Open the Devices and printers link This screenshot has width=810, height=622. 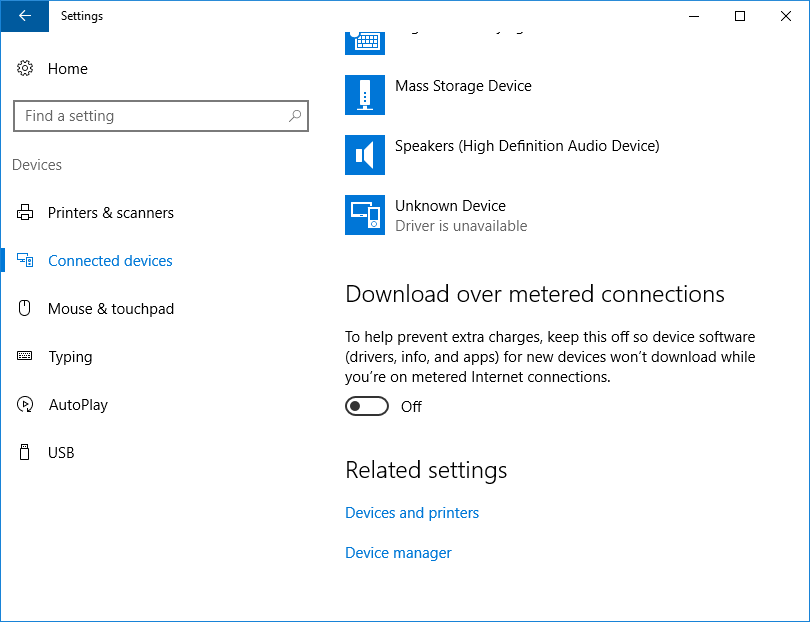pyautogui.click(x=412, y=513)
